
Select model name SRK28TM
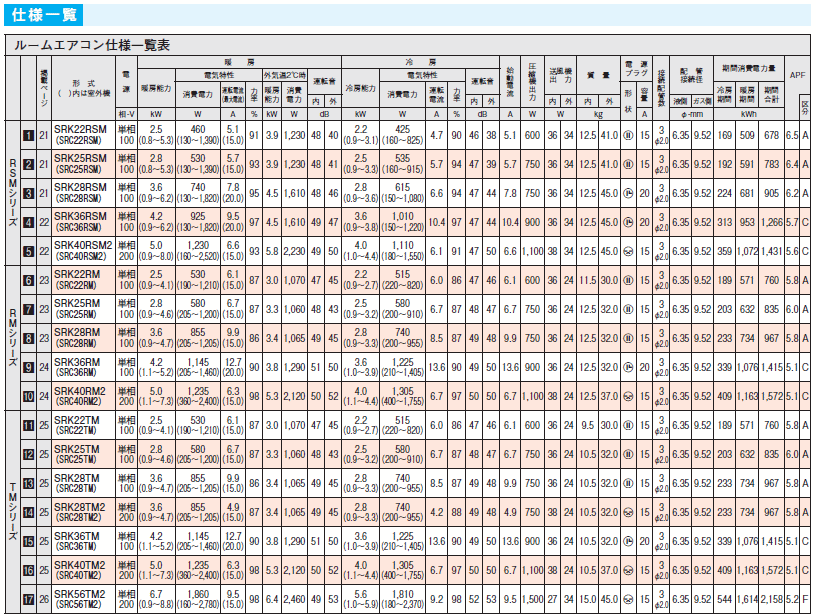(x=76, y=478)
